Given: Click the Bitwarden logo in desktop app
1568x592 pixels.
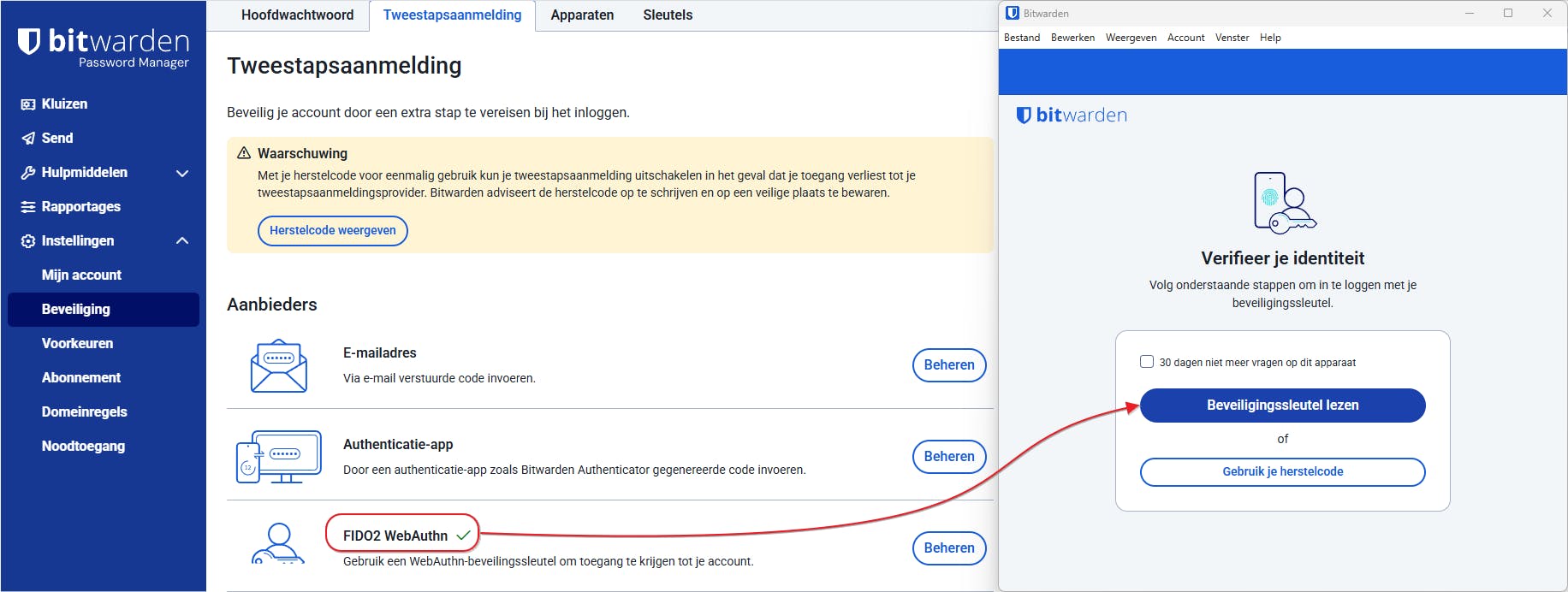Looking at the screenshot, I should (x=1072, y=115).
